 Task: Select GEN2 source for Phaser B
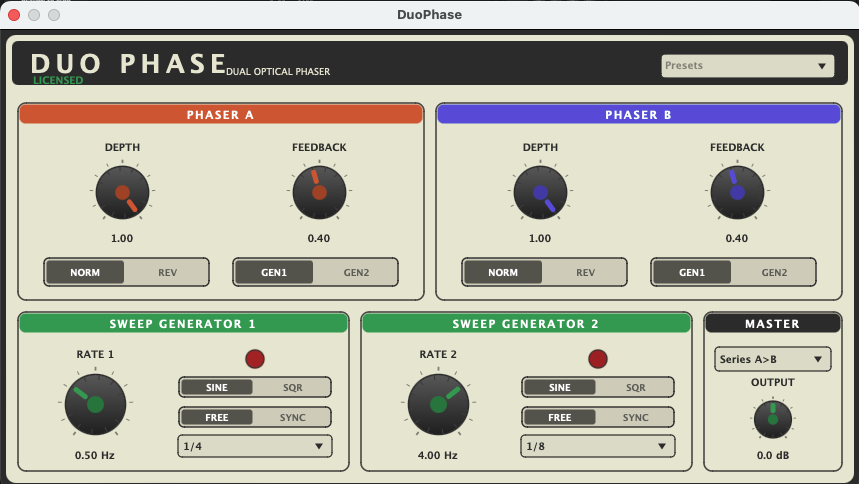point(774,272)
